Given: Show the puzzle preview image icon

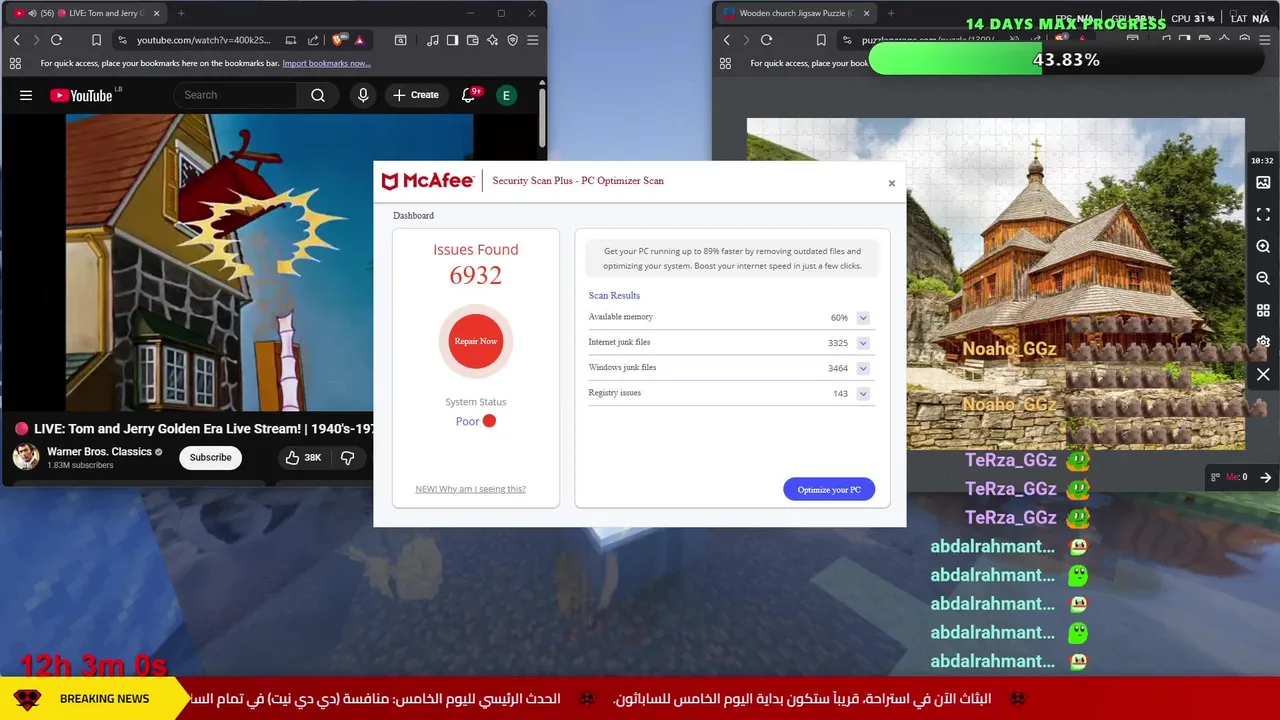Looking at the screenshot, I should click(1263, 183).
